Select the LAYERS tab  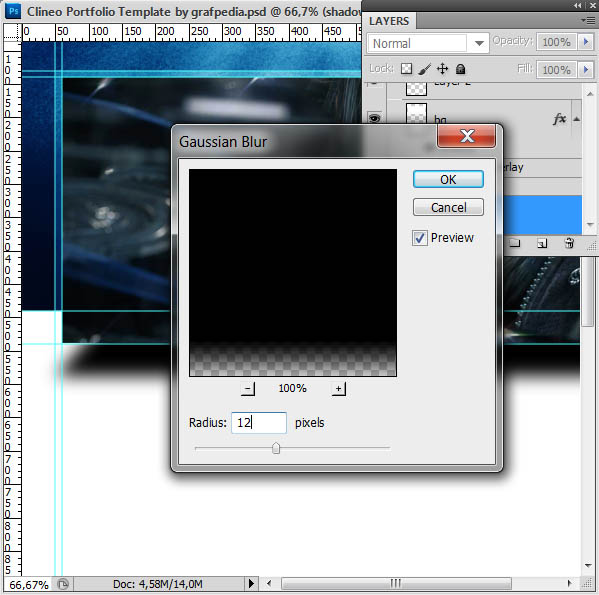pyautogui.click(x=389, y=21)
